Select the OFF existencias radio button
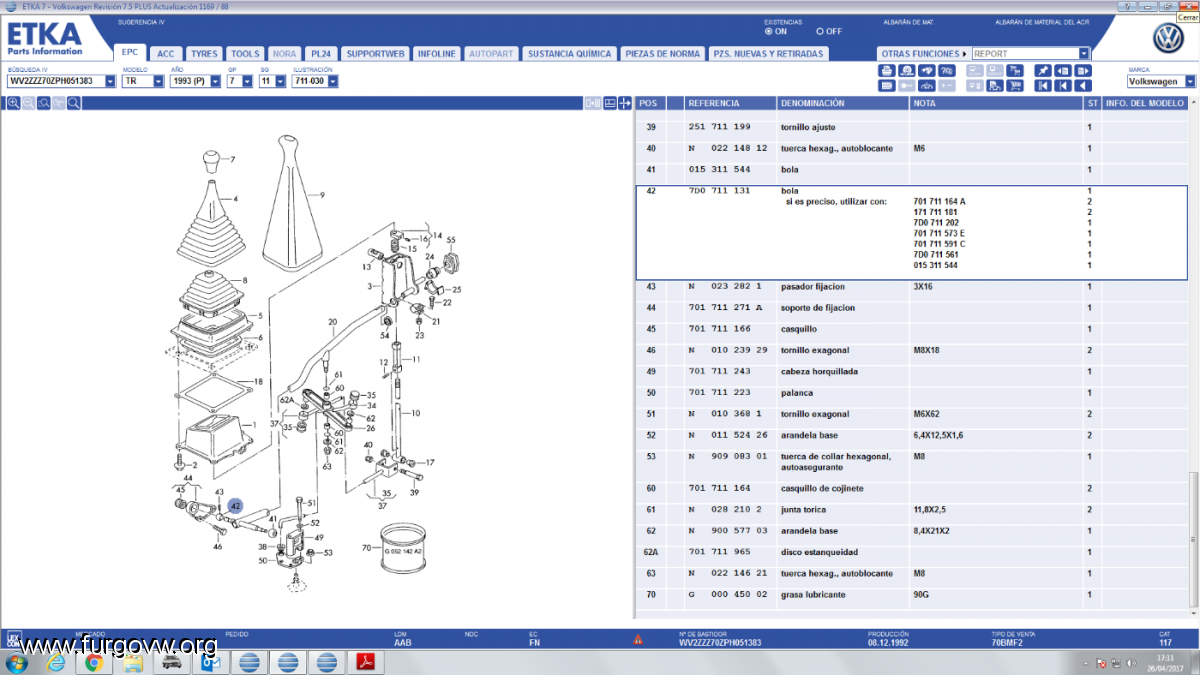Image resolution: width=1200 pixels, height=675 pixels. click(820, 31)
